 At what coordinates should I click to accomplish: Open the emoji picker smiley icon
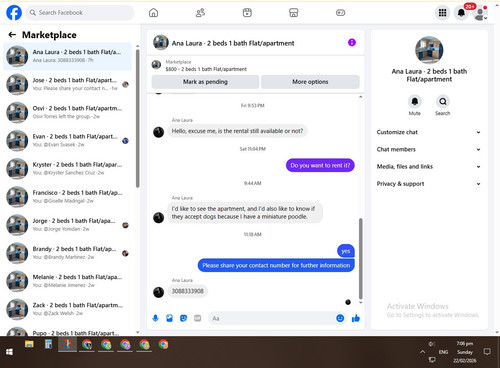tap(340, 318)
